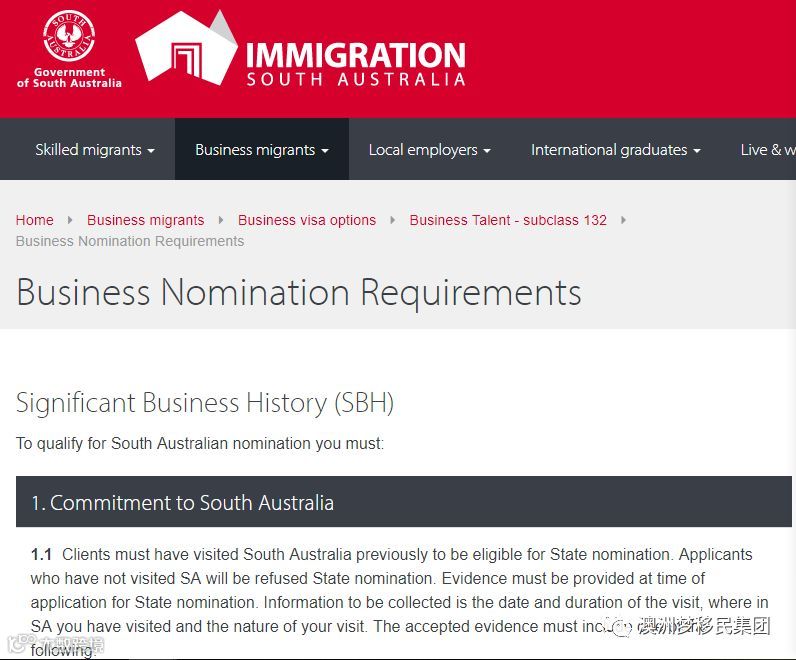Screen dimensions: 796x660
Task: Go to Home breadcrumb link
Action: [35, 220]
